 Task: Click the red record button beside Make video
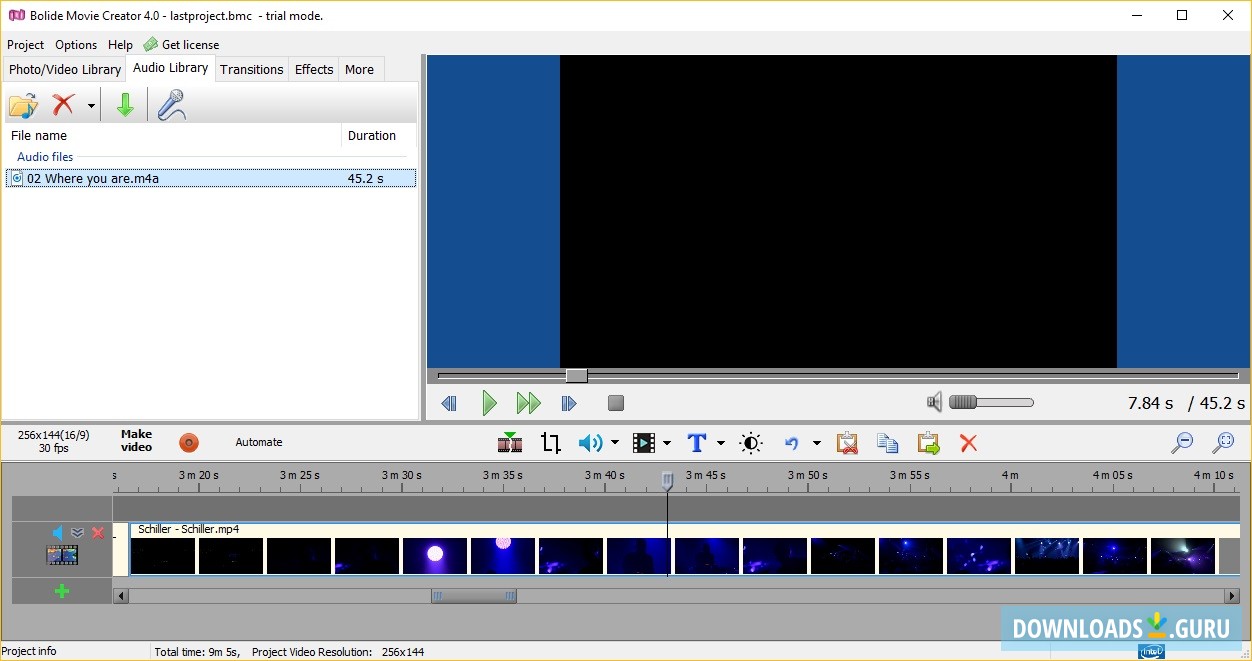[189, 443]
